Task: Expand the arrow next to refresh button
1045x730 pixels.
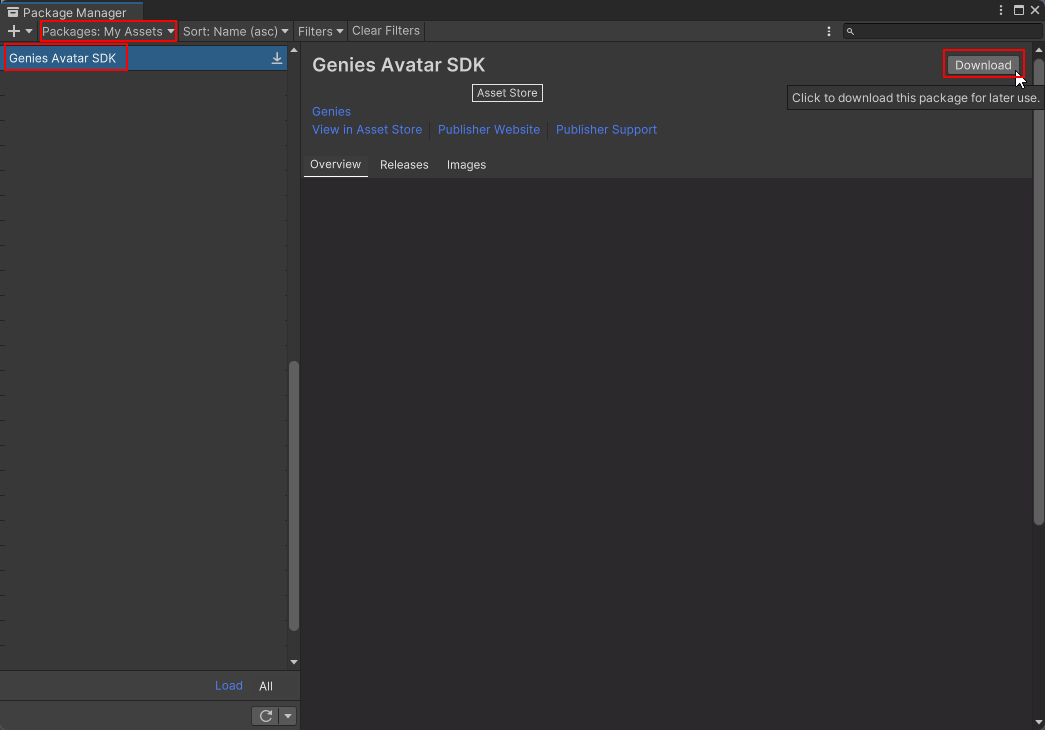Action: tap(288, 716)
